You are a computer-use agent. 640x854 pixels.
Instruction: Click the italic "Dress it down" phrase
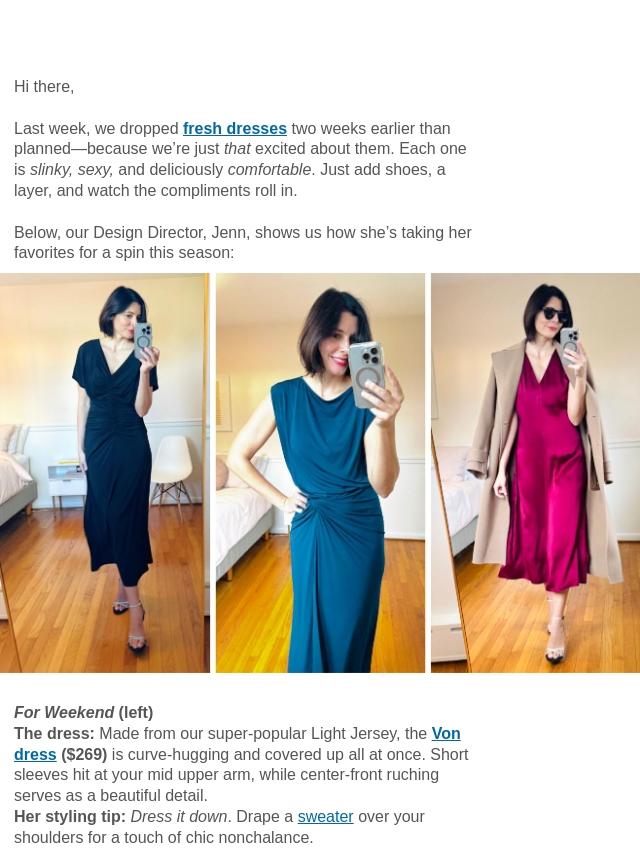pyautogui.click(x=179, y=817)
